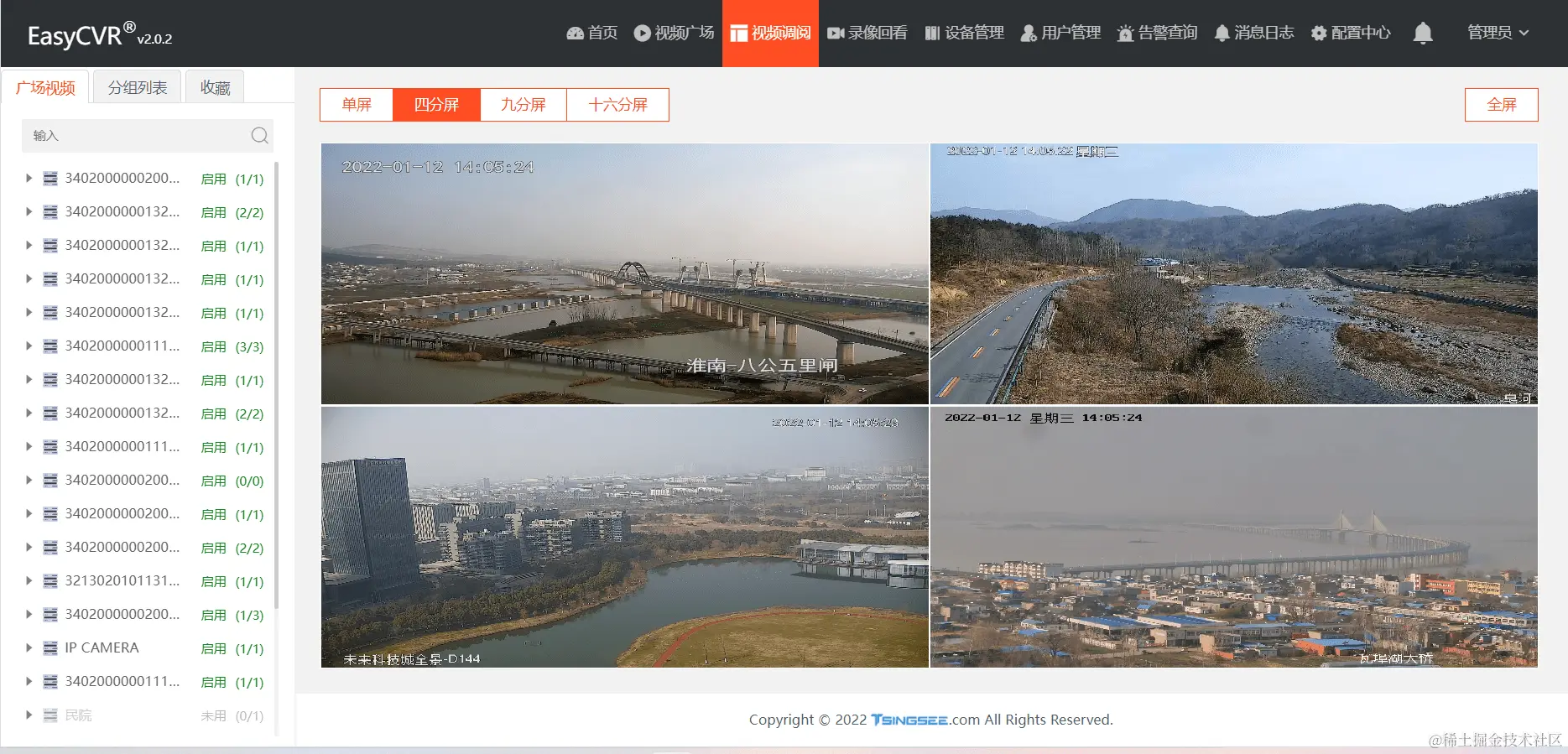Image resolution: width=1568 pixels, height=754 pixels.
Task: Switch layout to 九分屏 nine-split
Action: pyautogui.click(x=524, y=105)
